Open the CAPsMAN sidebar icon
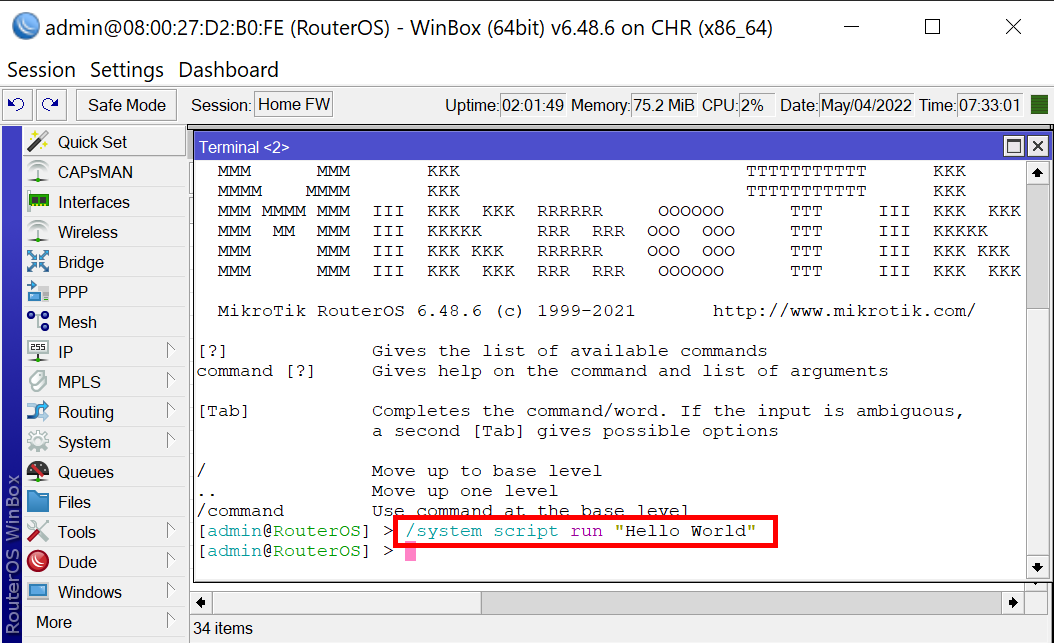This screenshot has width=1054, height=643. 38,172
